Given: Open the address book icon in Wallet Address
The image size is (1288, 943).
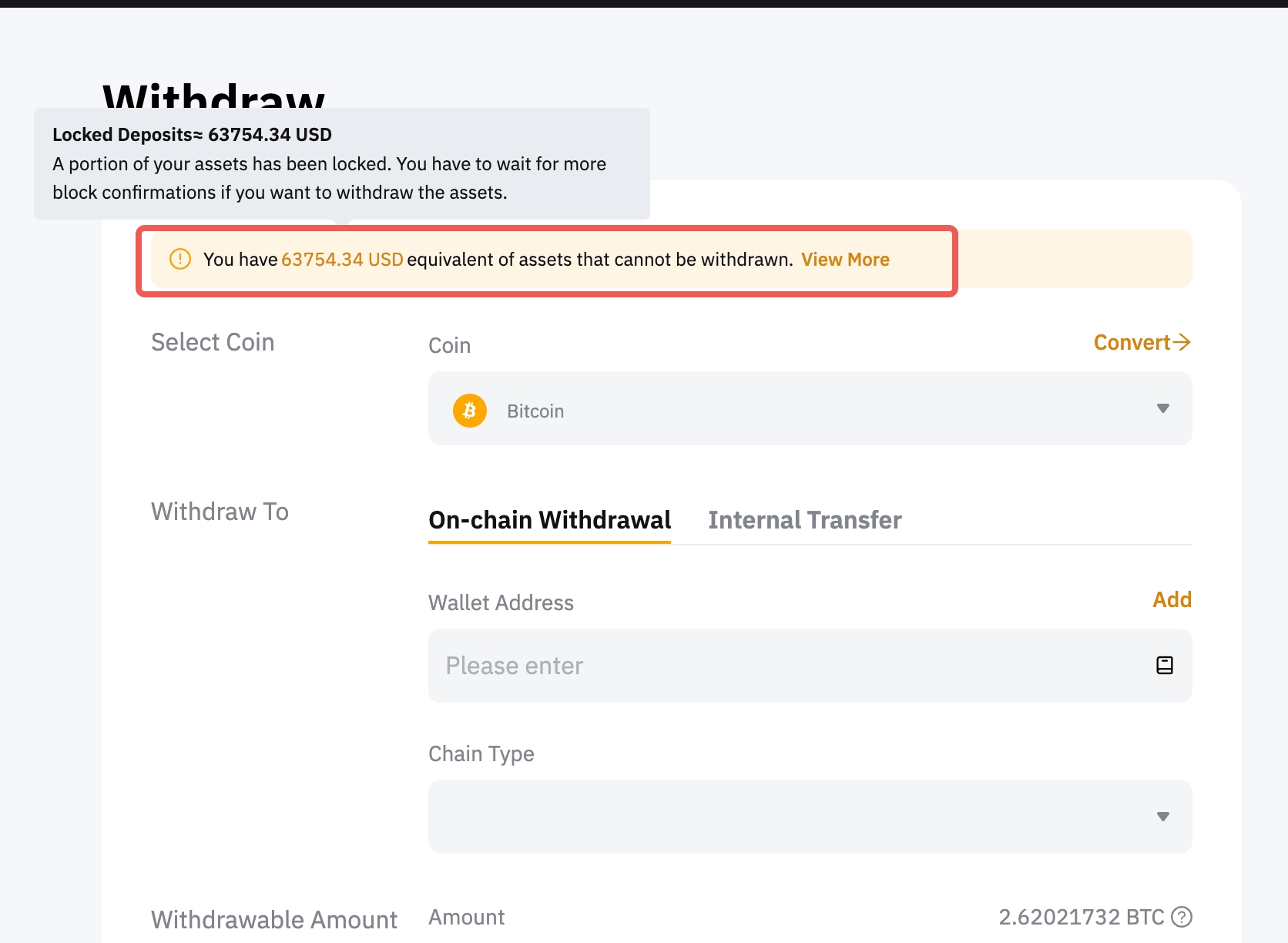Looking at the screenshot, I should click(1164, 666).
